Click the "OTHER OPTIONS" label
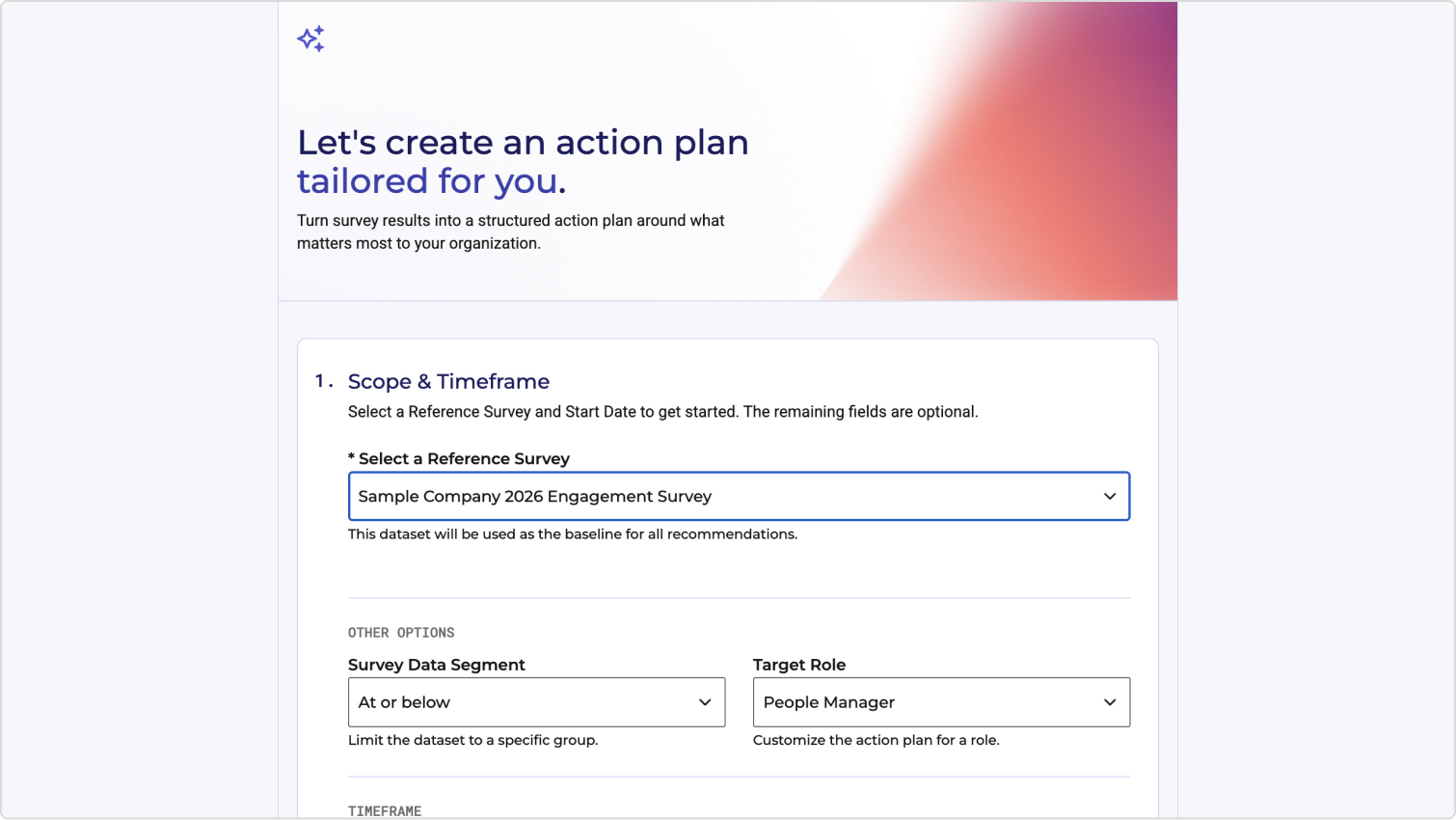 [x=401, y=633]
